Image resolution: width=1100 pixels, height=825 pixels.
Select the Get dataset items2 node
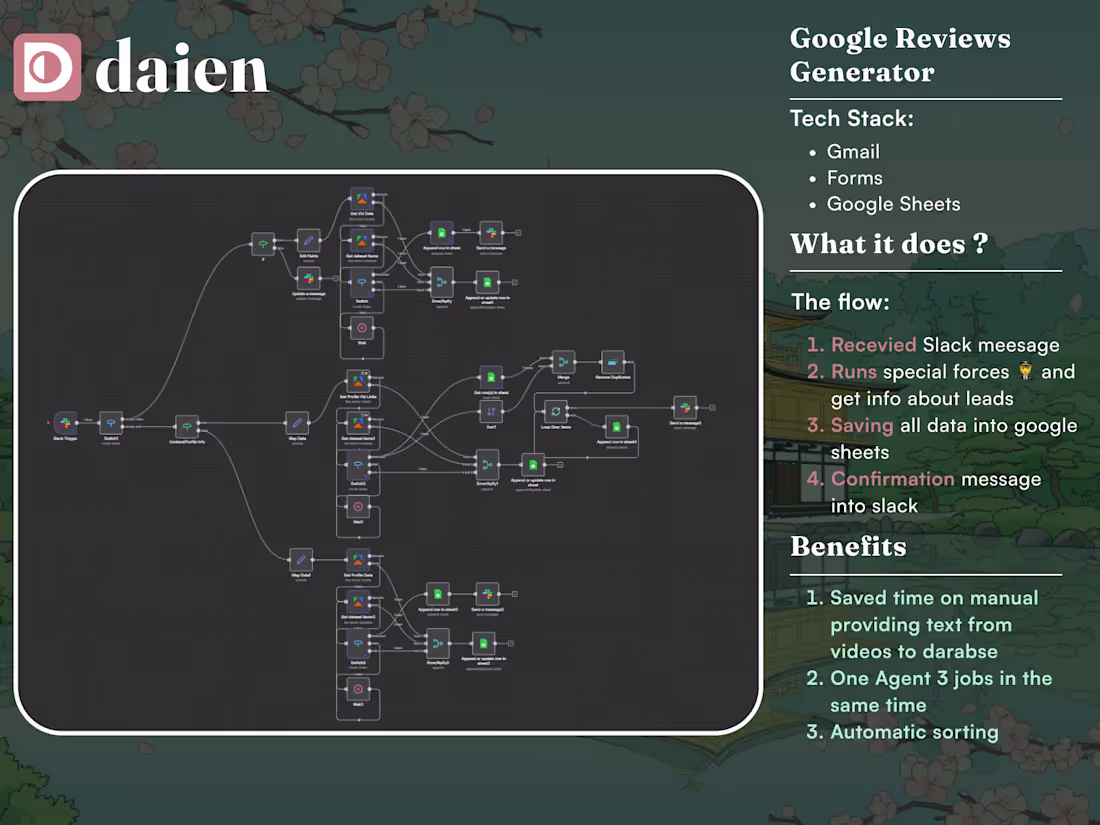coord(358,602)
